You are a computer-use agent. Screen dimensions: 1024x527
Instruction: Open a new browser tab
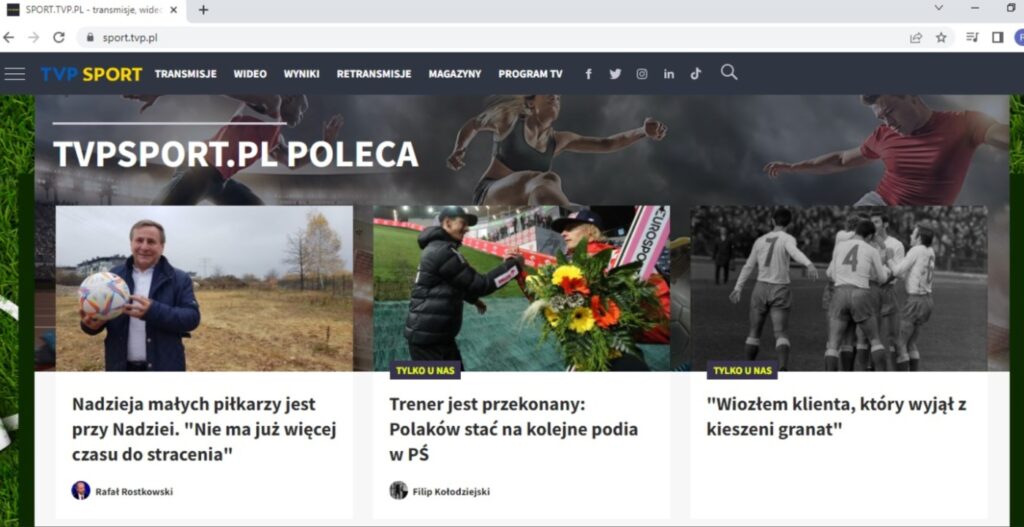click(203, 10)
